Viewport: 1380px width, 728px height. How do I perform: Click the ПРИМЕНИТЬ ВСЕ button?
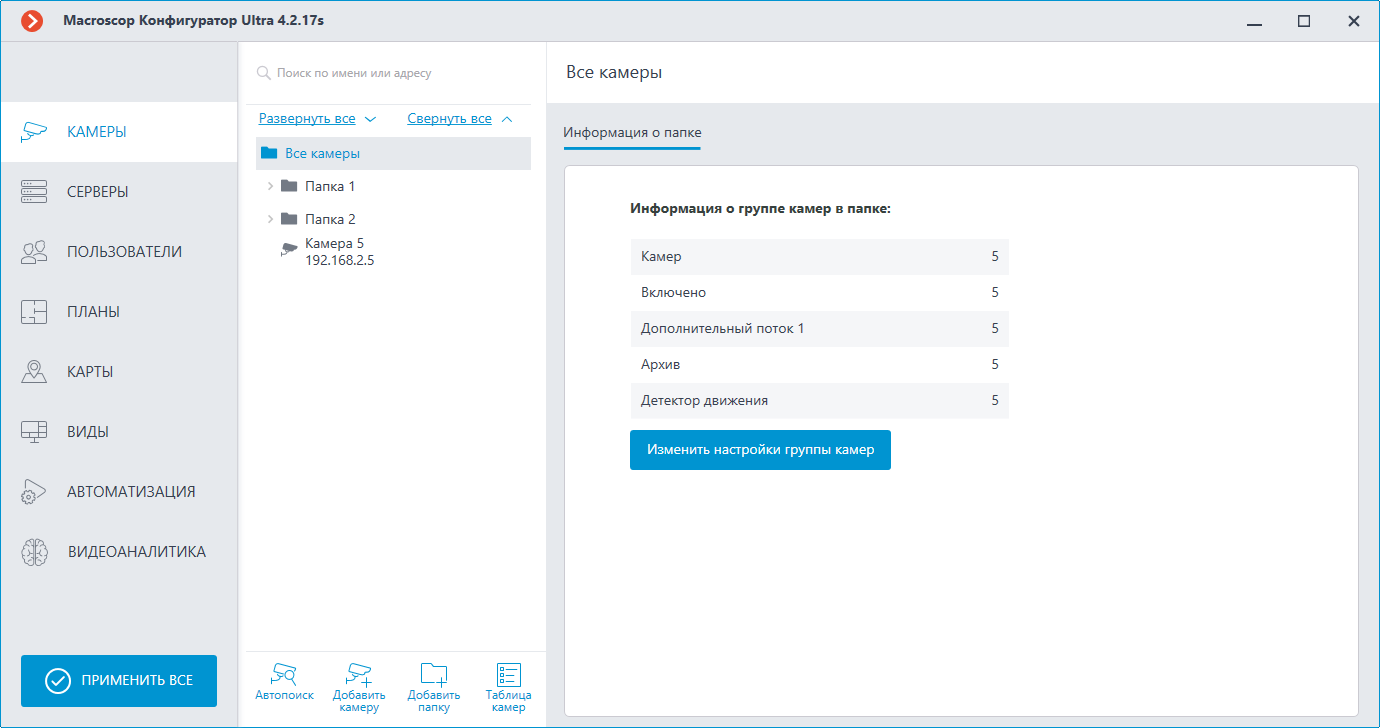click(119, 681)
